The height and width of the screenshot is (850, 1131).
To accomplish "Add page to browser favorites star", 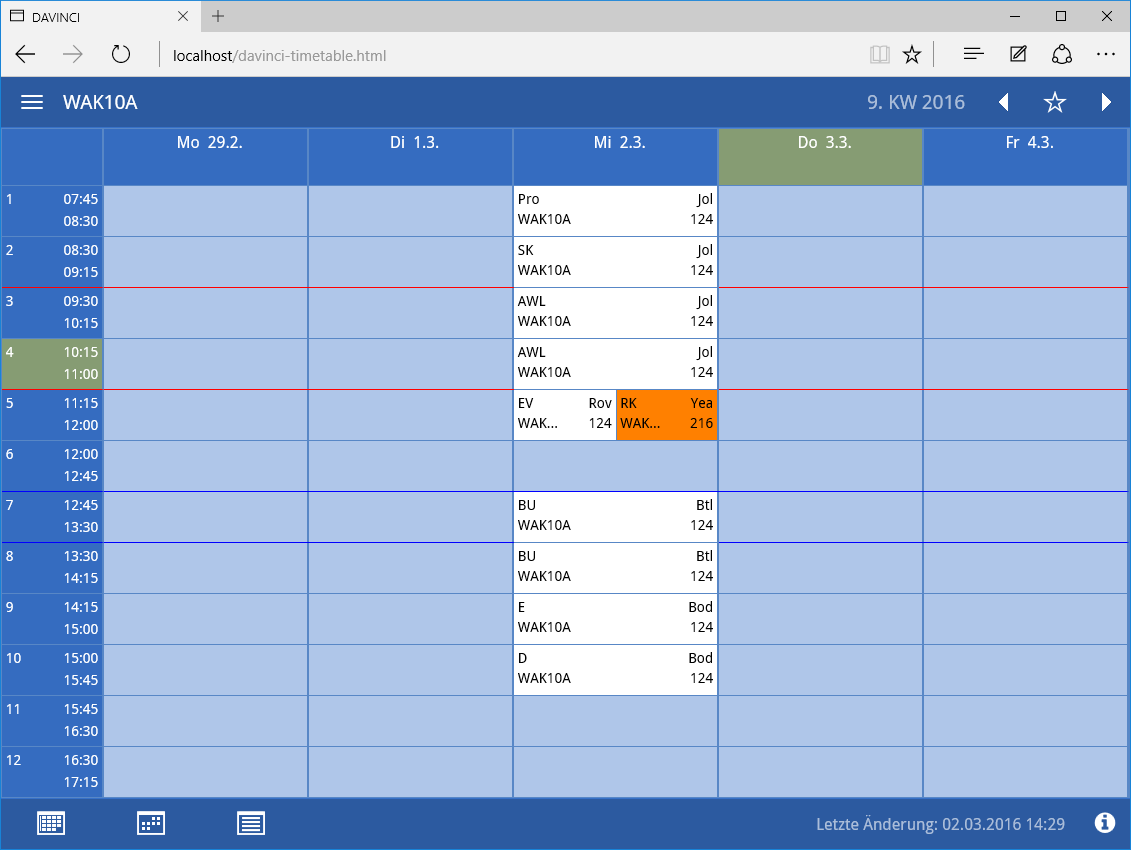I will 911,55.
